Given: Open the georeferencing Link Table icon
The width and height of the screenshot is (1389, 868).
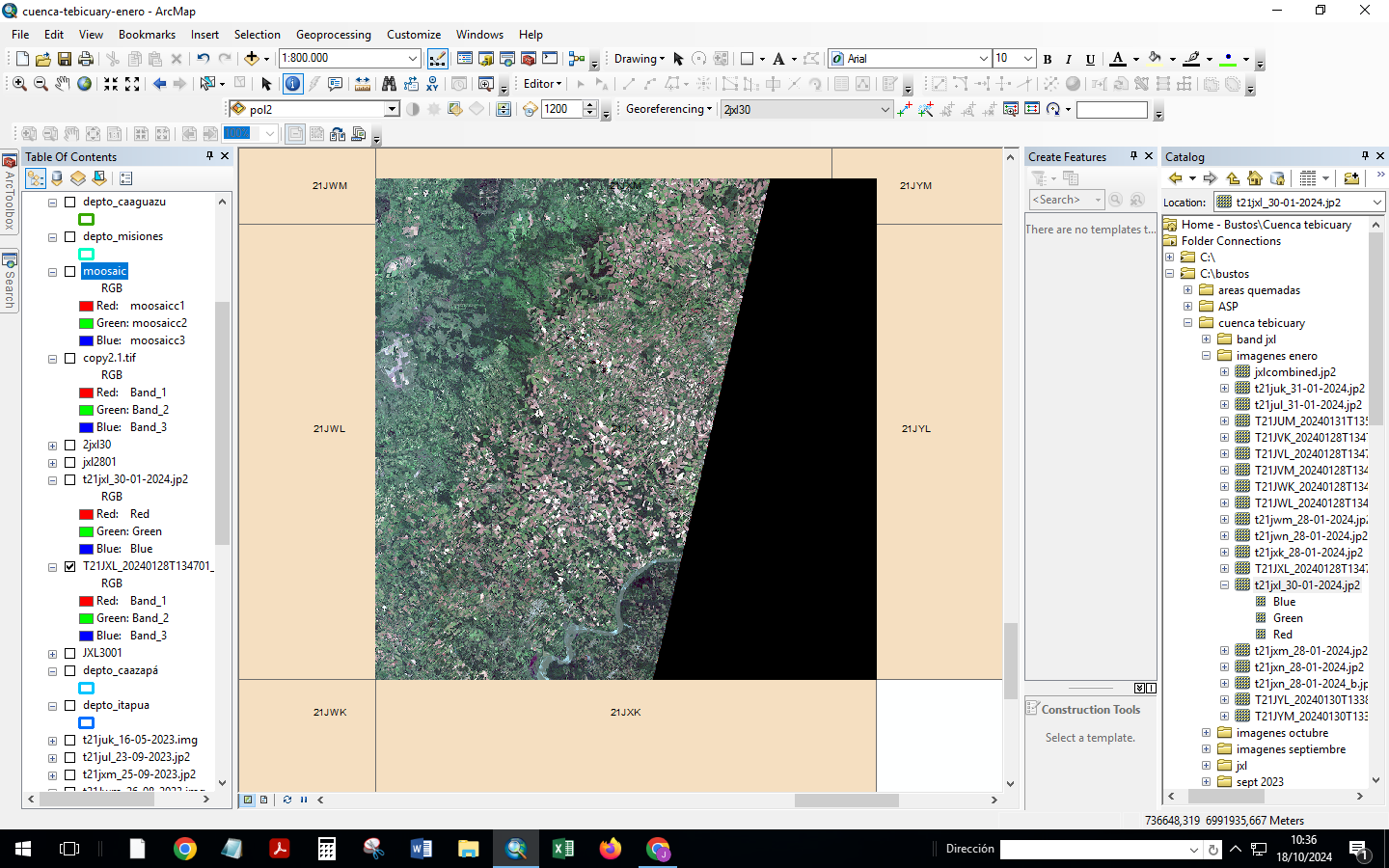Looking at the screenshot, I should pos(1031,109).
